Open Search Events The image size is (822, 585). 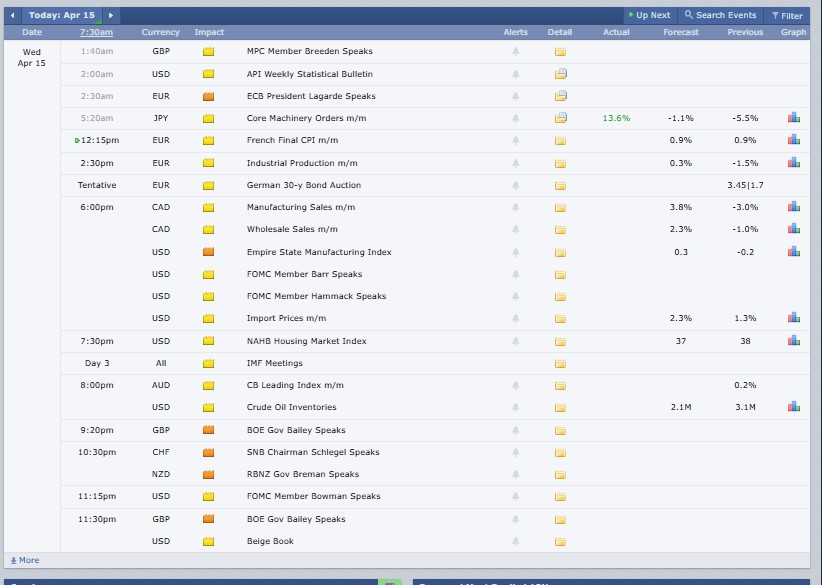[x=720, y=16]
